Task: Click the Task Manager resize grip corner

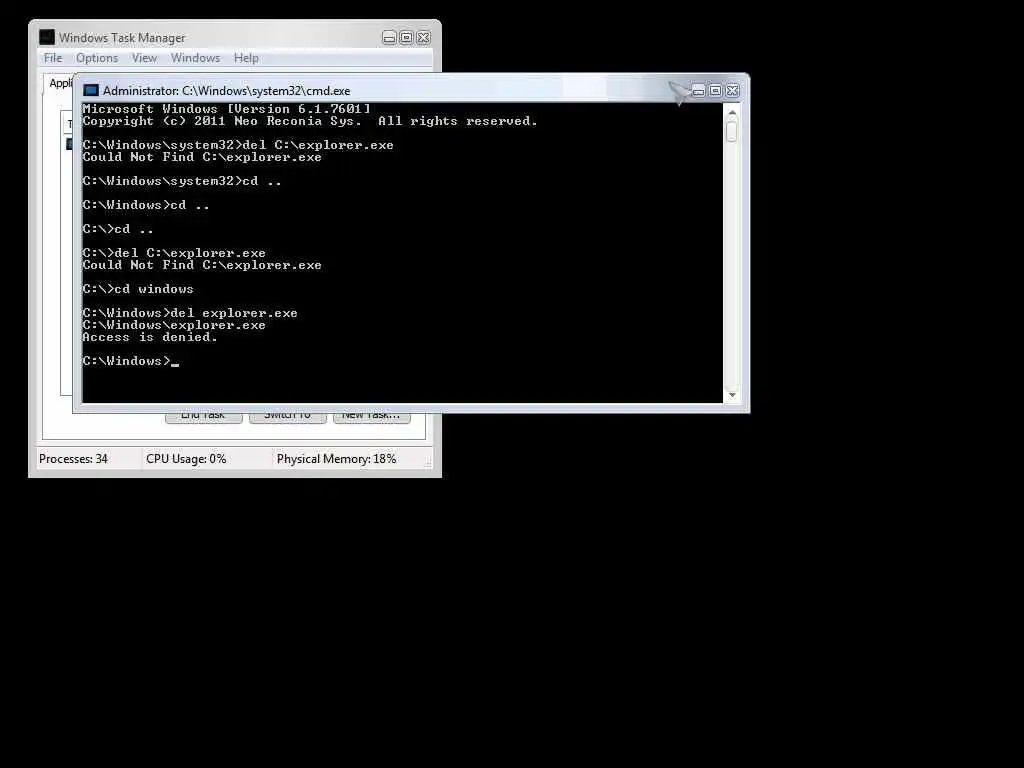Action: pos(428,462)
